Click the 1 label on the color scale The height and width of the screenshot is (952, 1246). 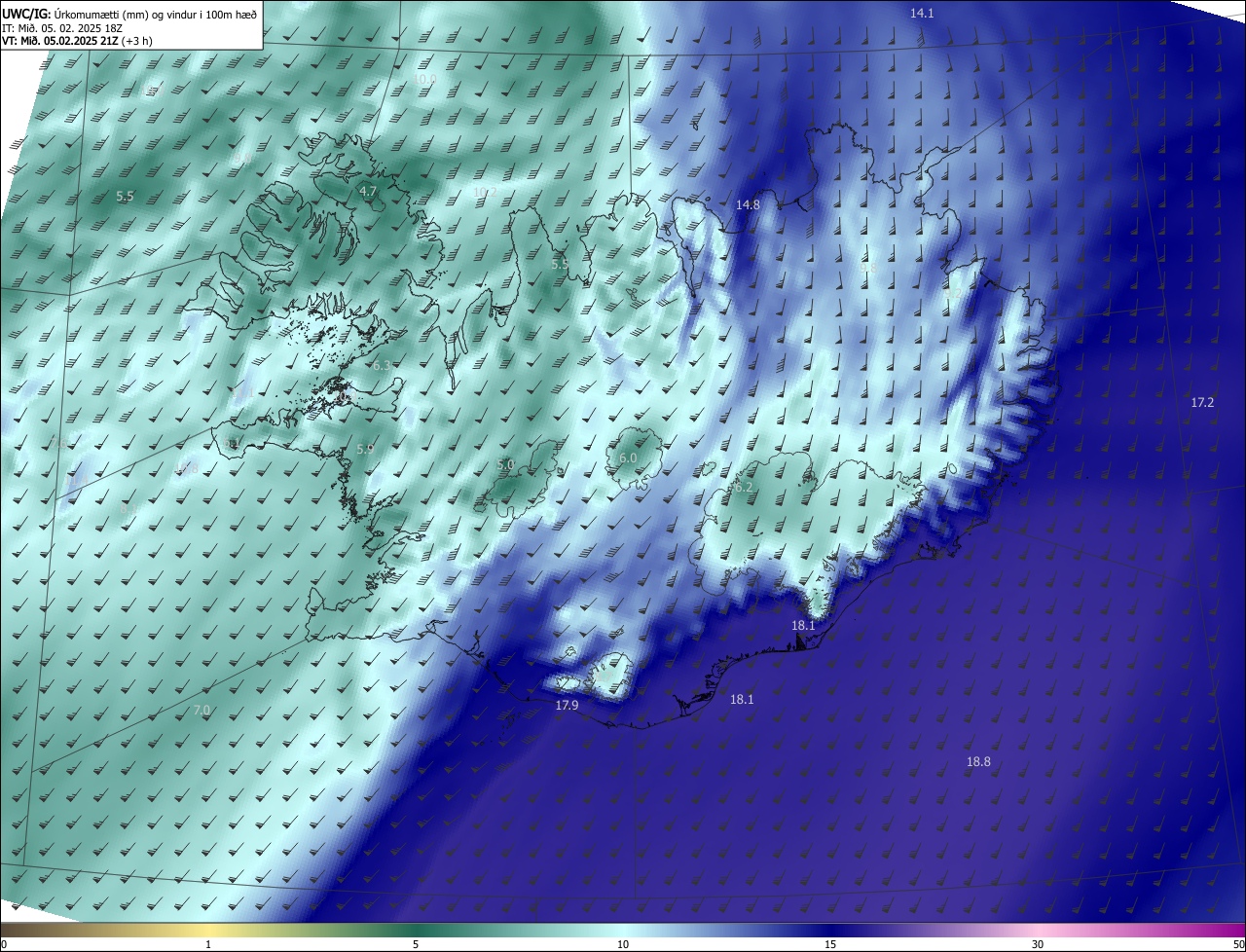[x=208, y=944]
